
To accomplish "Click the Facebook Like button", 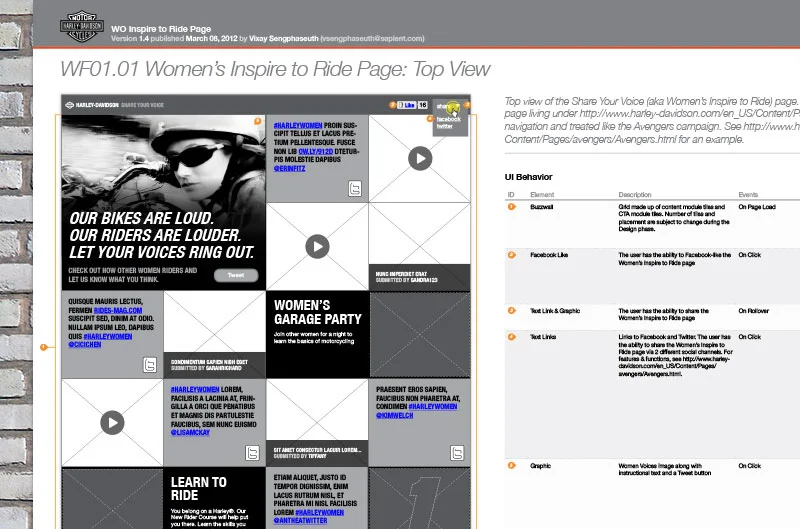I will (x=407, y=105).
